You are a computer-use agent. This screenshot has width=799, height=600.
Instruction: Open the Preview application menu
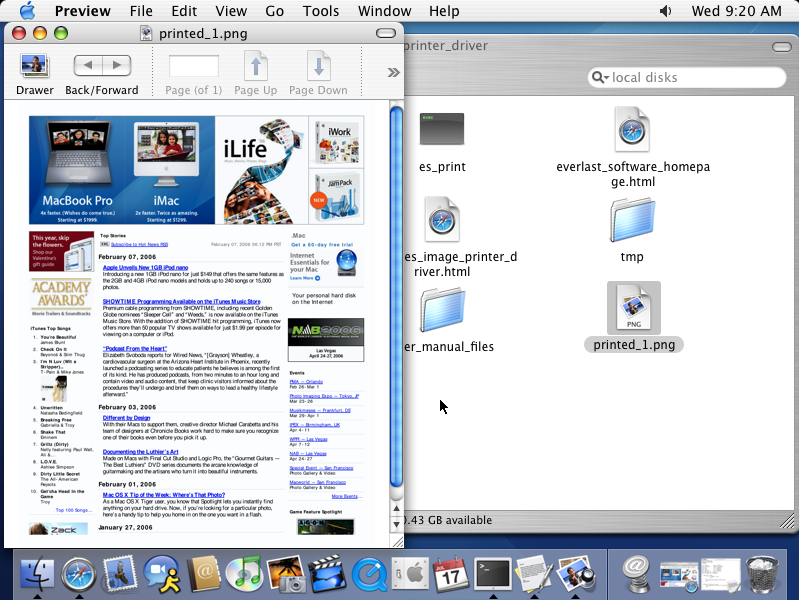tap(83, 11)
